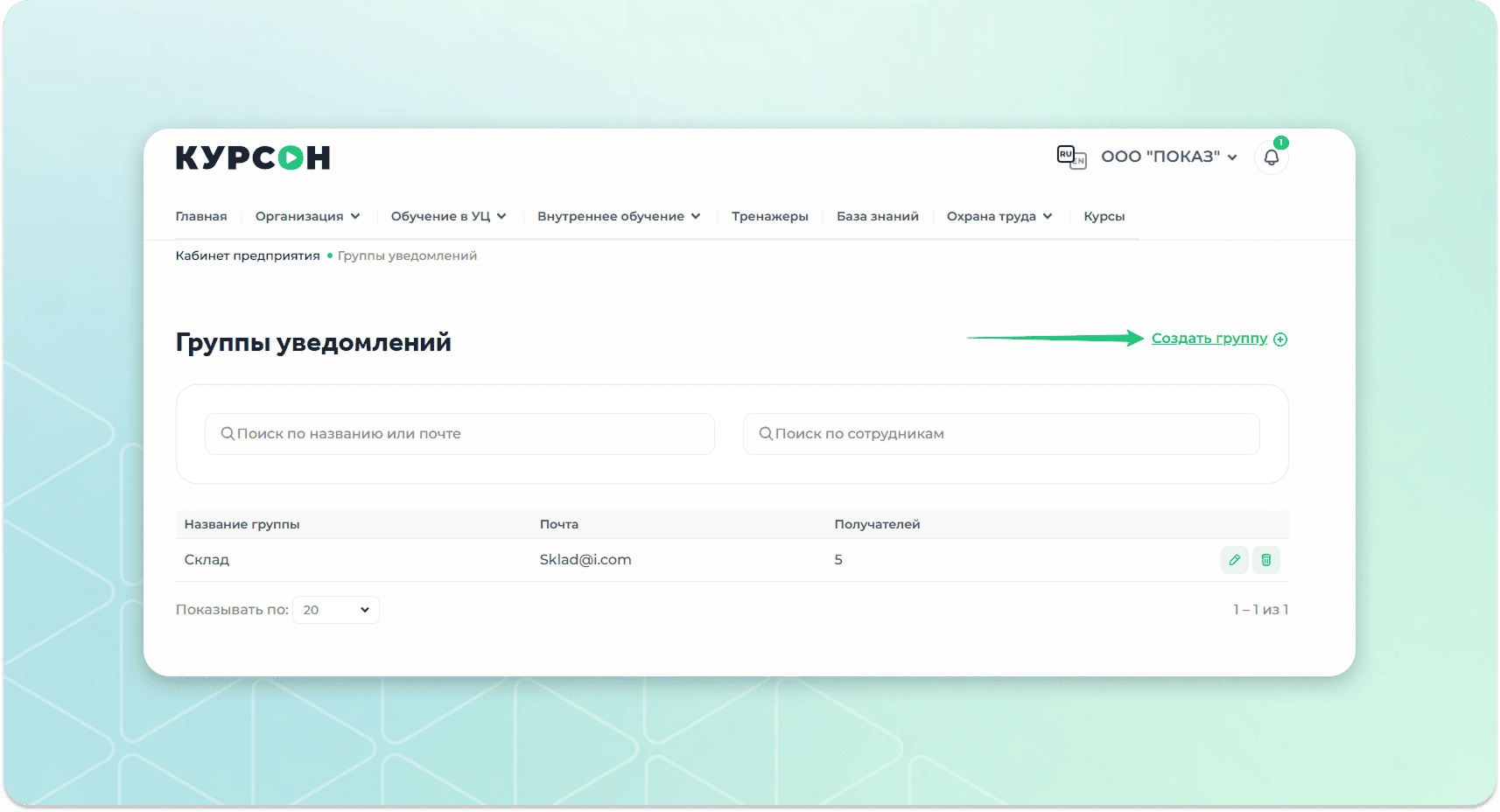1500x812 pixels.
Task: Click the plus icon beside Создать группу
Action: pyautogui.click(x=1280, y=339)
